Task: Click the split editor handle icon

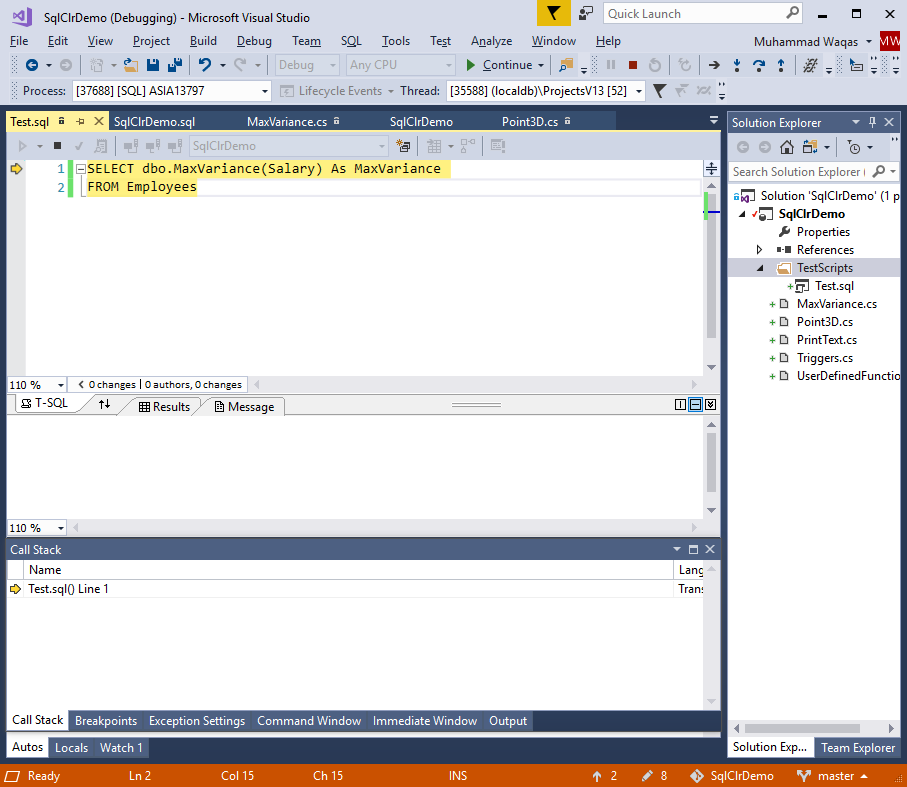Action: pos(711,169)
